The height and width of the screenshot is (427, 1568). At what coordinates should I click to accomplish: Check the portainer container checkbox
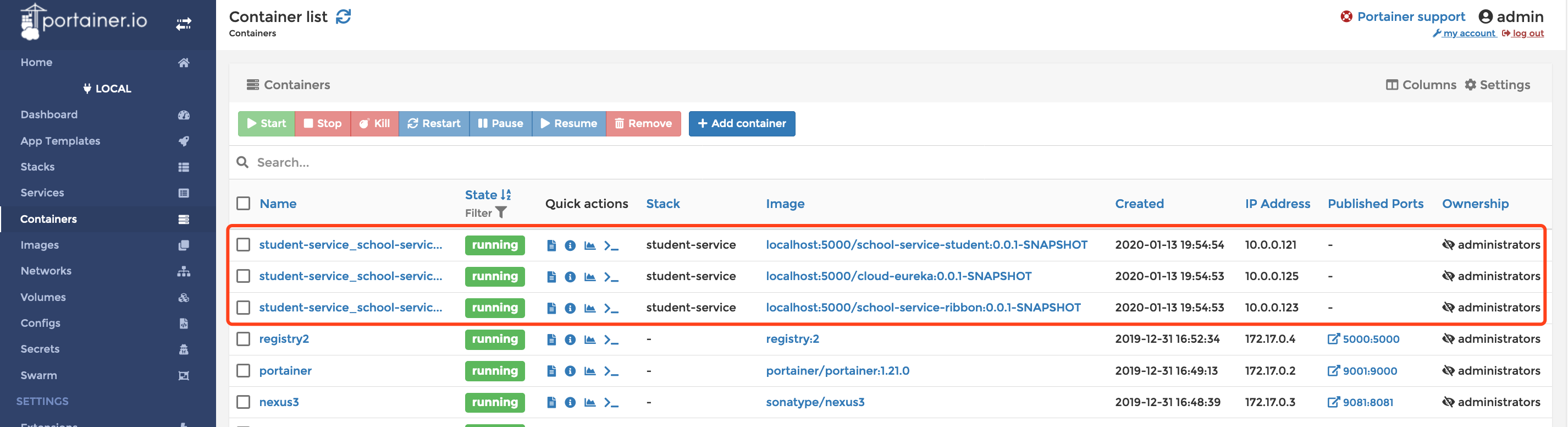tap(244, 371)
